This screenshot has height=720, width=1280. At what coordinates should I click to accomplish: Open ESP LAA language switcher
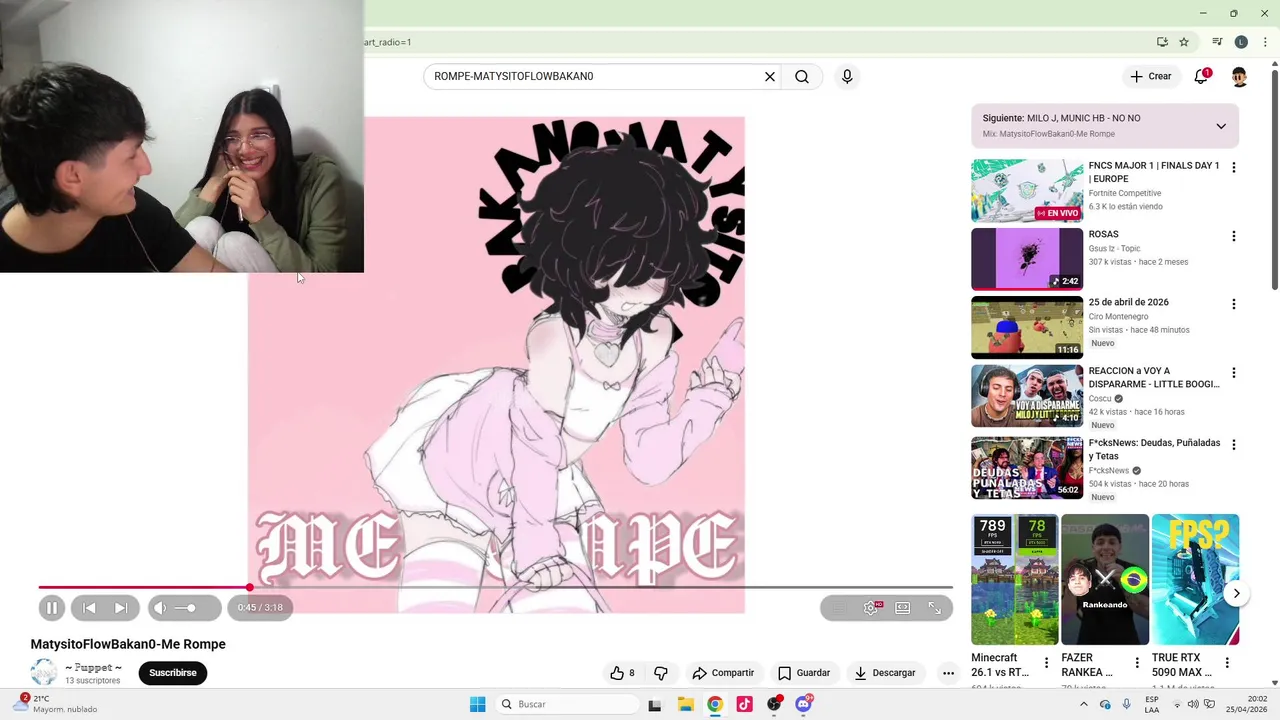click(1152, 704)
